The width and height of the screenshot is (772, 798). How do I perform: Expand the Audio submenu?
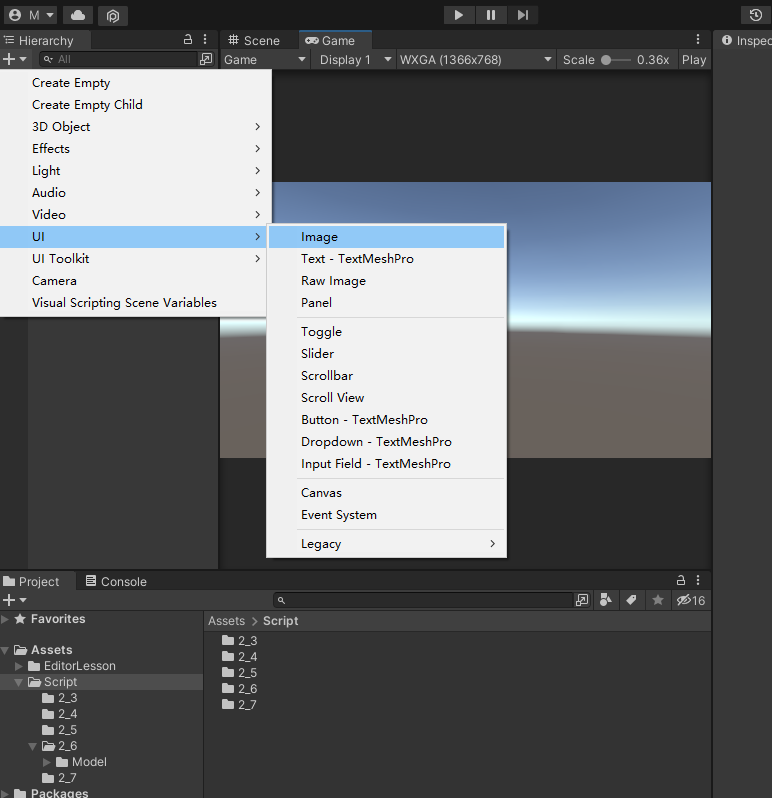coord(135,193)
